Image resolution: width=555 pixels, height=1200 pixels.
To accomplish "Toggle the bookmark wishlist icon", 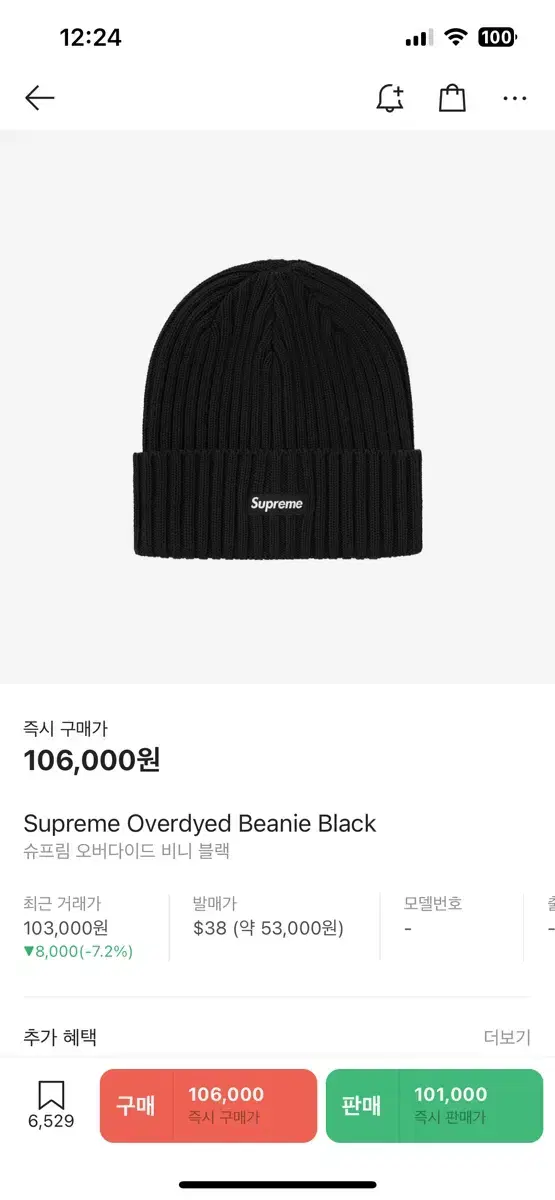I will 51,1094.
